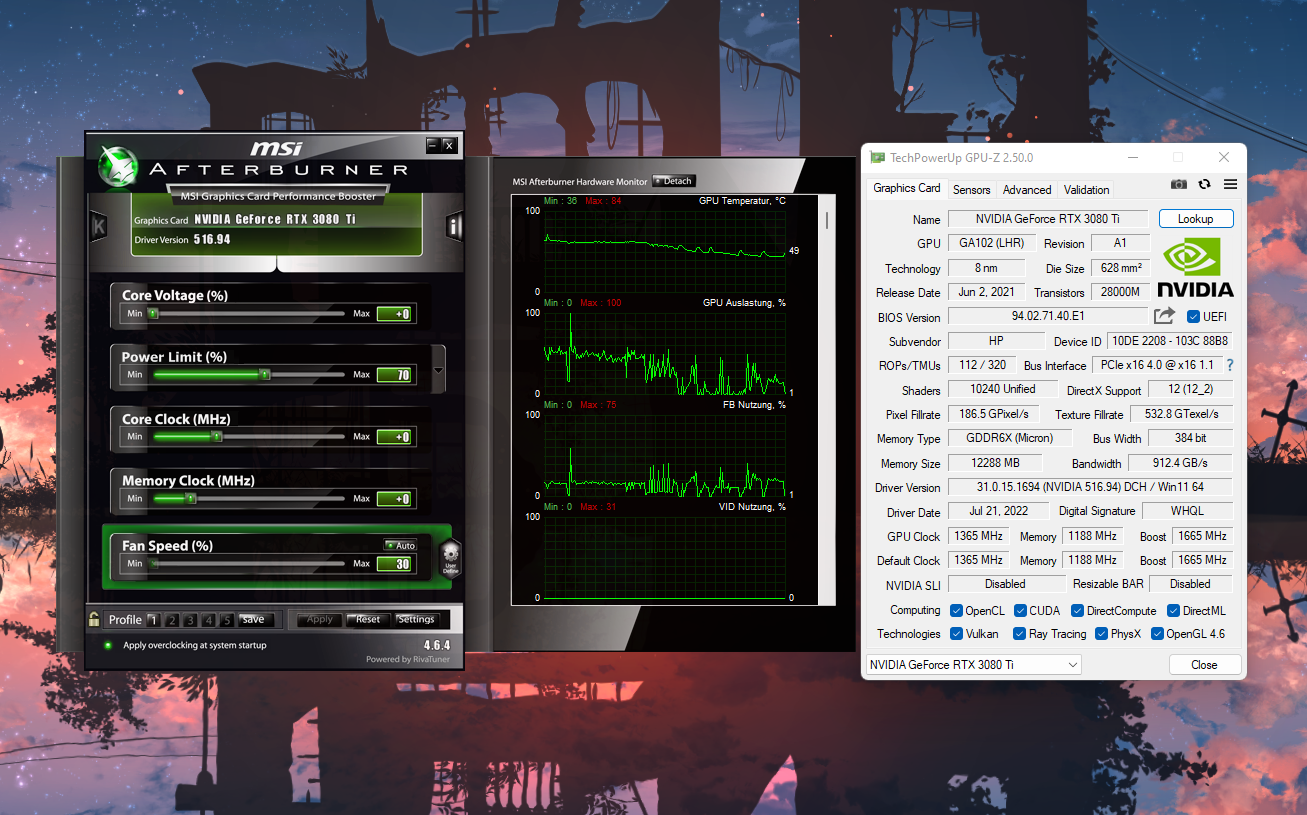The image size is (1307, 815).
Task: Toggle the DirectML checkbox
Action: pyautogui.click(x=1173, y=611)
